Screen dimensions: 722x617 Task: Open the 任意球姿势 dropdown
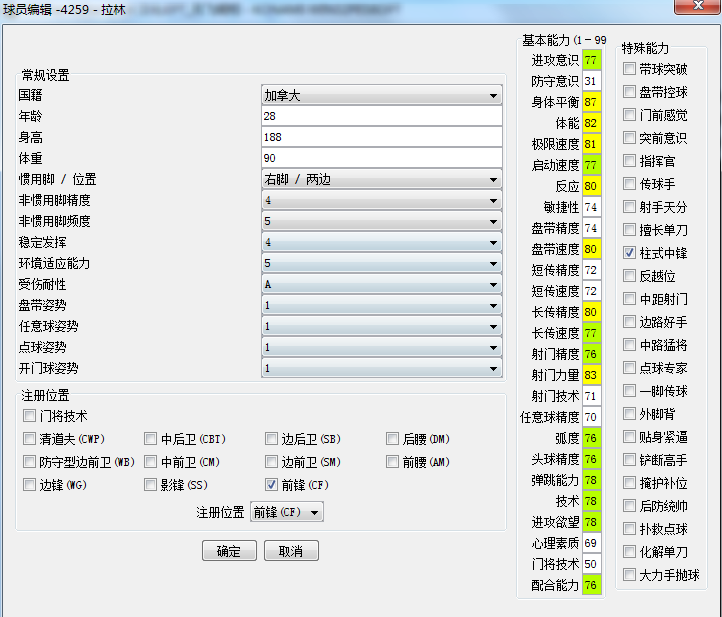point(382,326)
